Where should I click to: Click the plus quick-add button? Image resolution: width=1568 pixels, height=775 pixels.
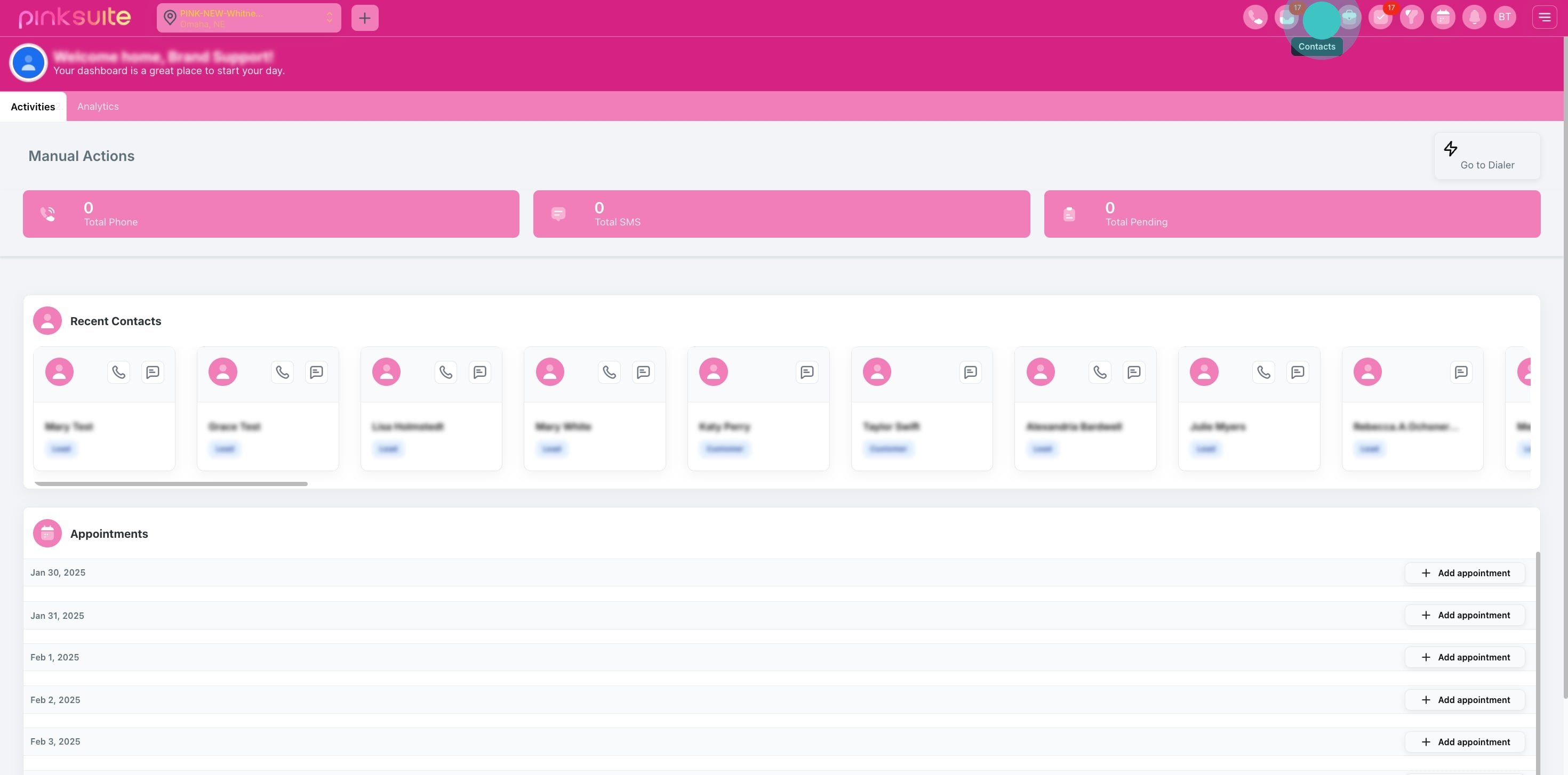pos(365,18)
